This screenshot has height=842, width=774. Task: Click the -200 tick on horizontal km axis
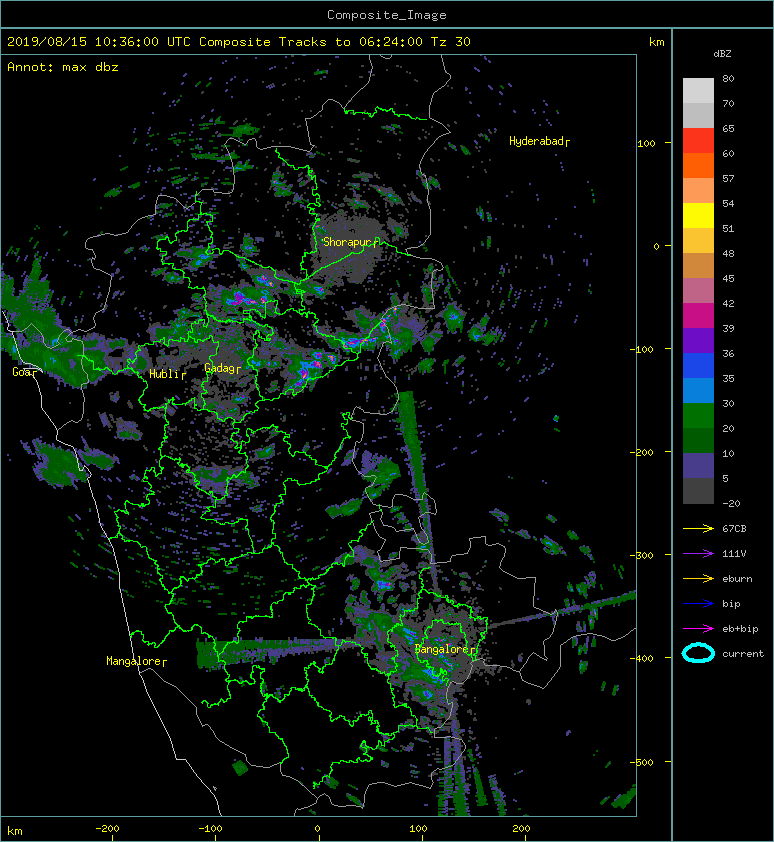click(107, 829)
